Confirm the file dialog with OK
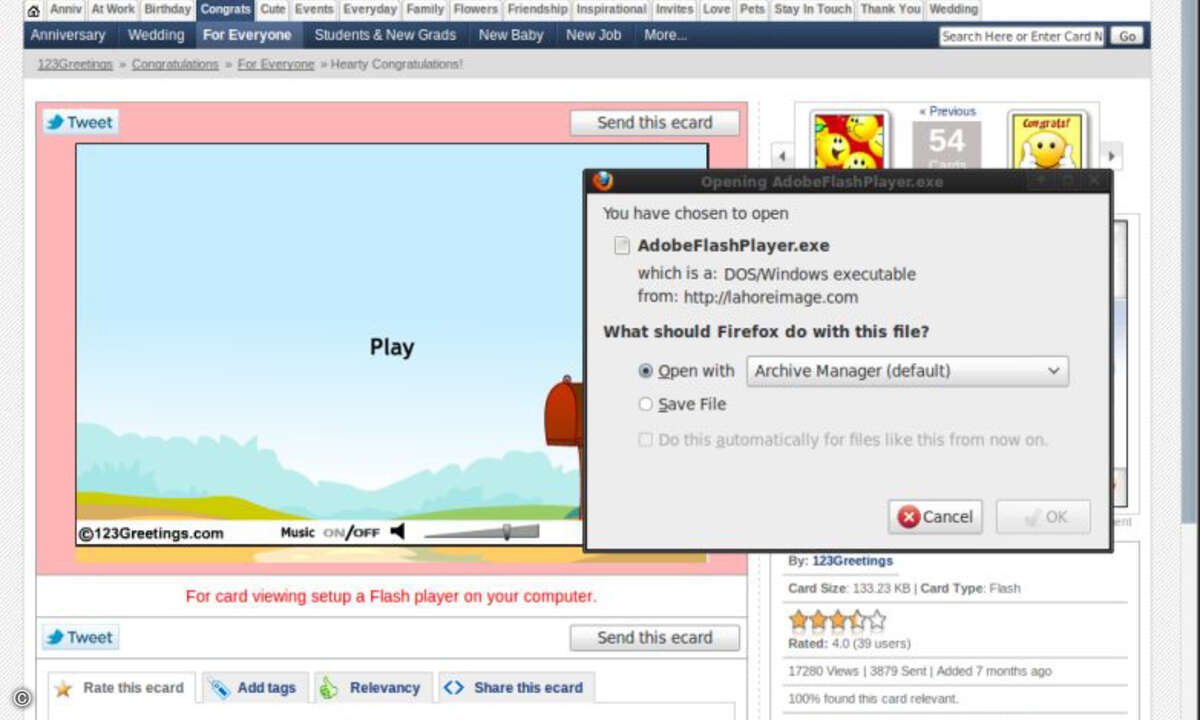 pos(1043,517)
